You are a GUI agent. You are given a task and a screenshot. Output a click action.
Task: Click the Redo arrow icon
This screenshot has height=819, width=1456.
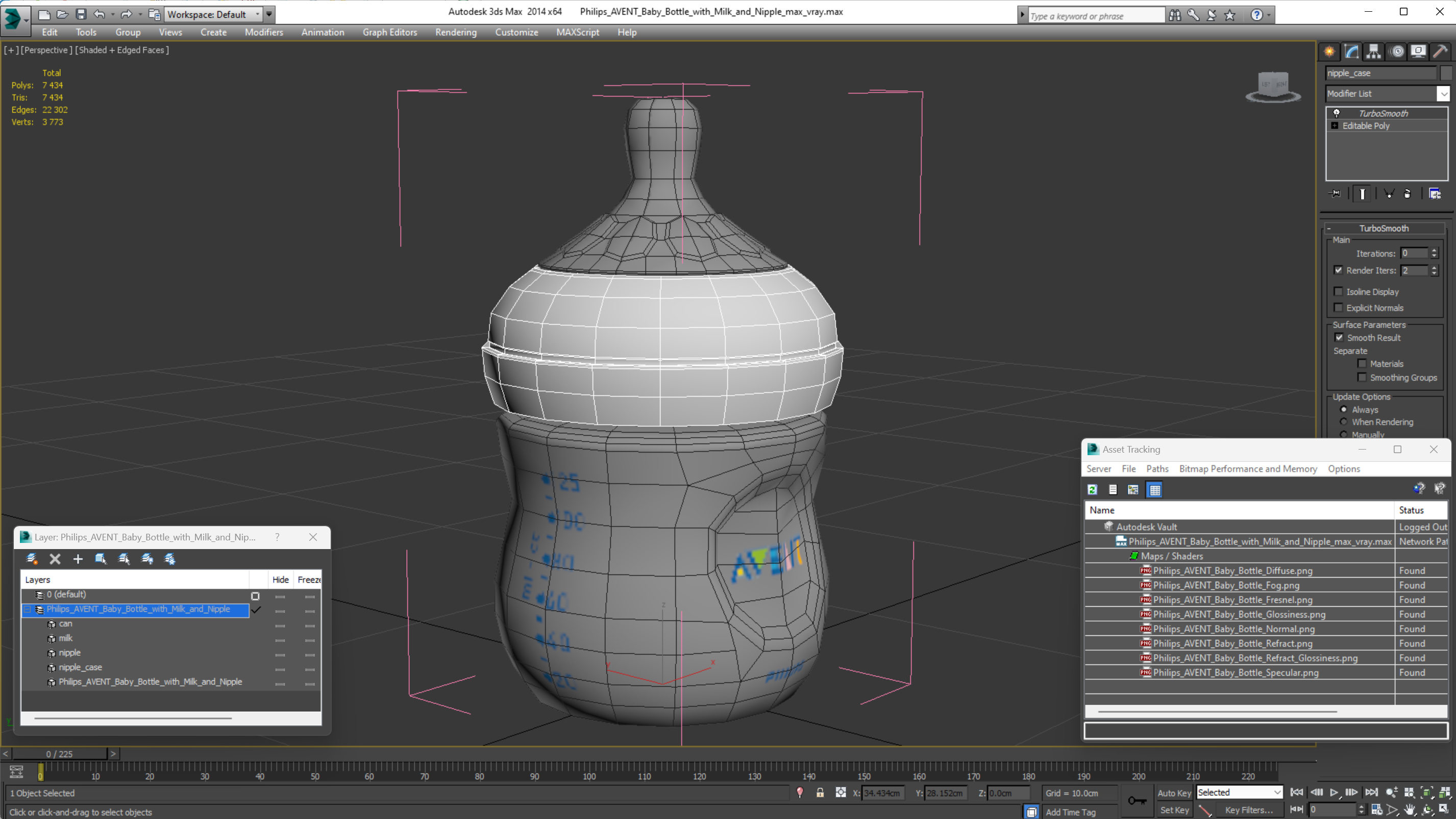(x=127, y=14)
